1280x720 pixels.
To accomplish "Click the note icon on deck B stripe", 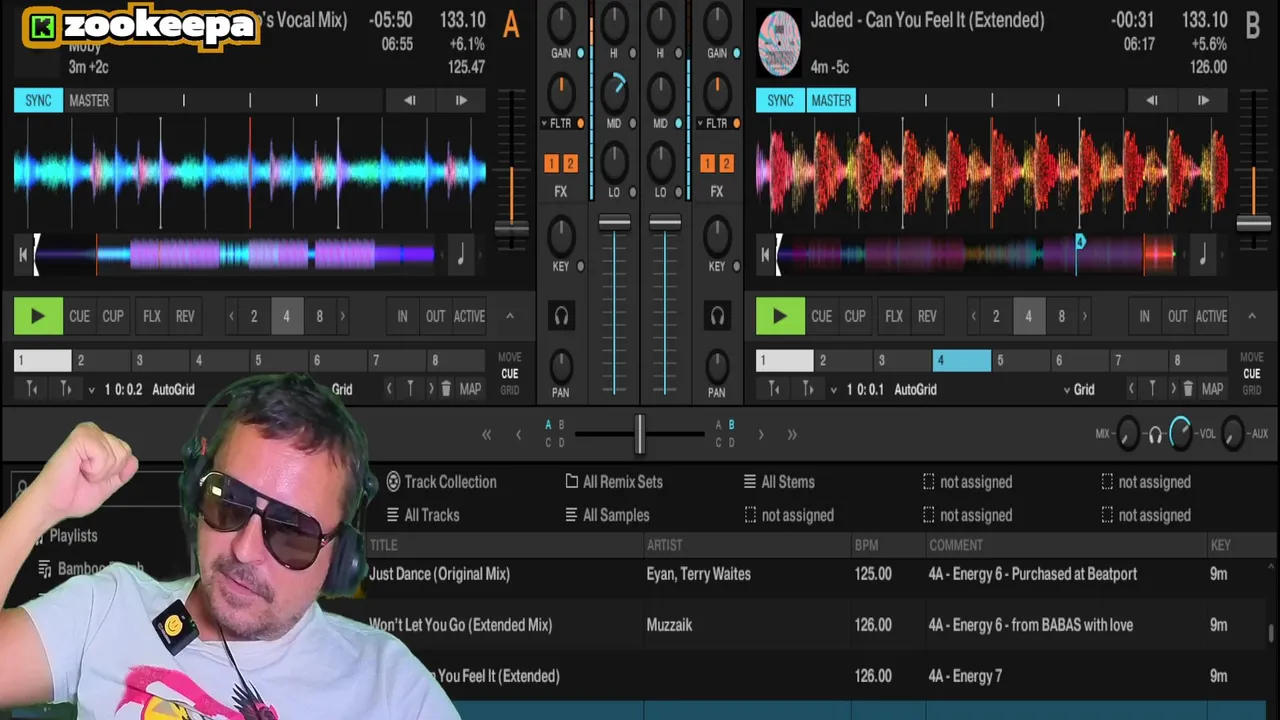I will [1202, 255].
